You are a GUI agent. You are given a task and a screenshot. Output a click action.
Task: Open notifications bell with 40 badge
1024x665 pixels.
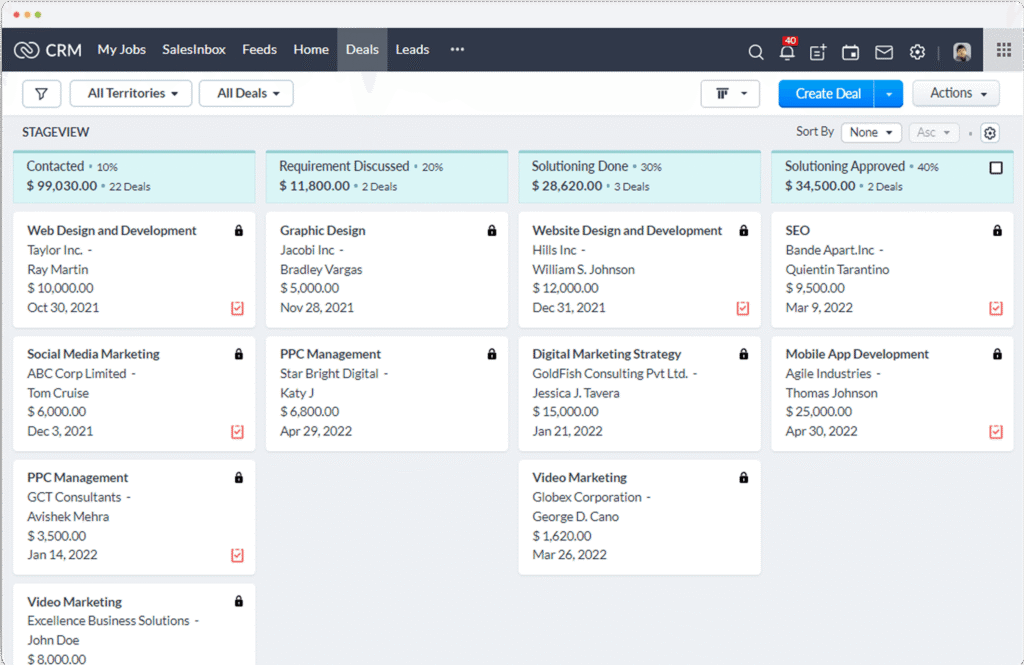pyautogui.click(x=788, y=50)
